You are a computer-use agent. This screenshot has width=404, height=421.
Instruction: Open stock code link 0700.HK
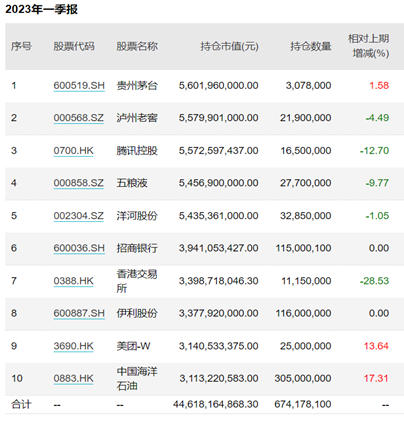coord(74,151)
